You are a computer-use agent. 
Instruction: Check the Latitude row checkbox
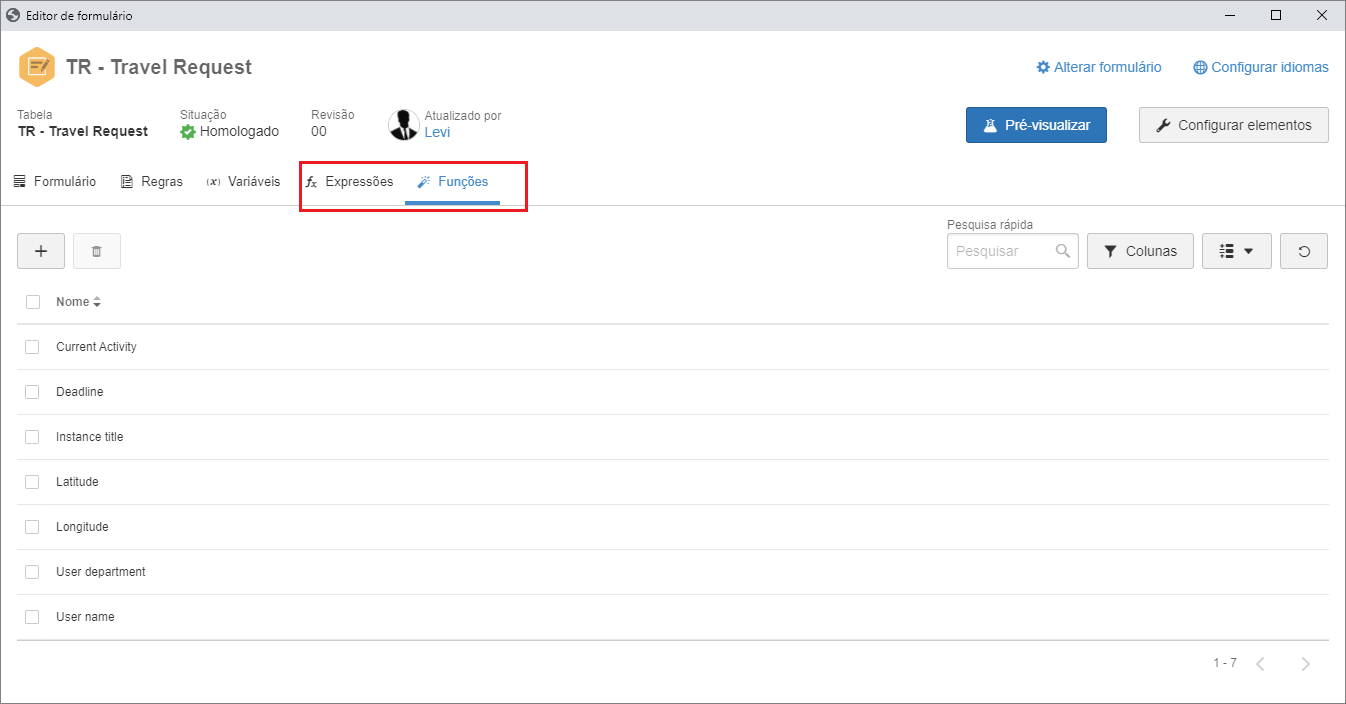(x=33, y=482)
